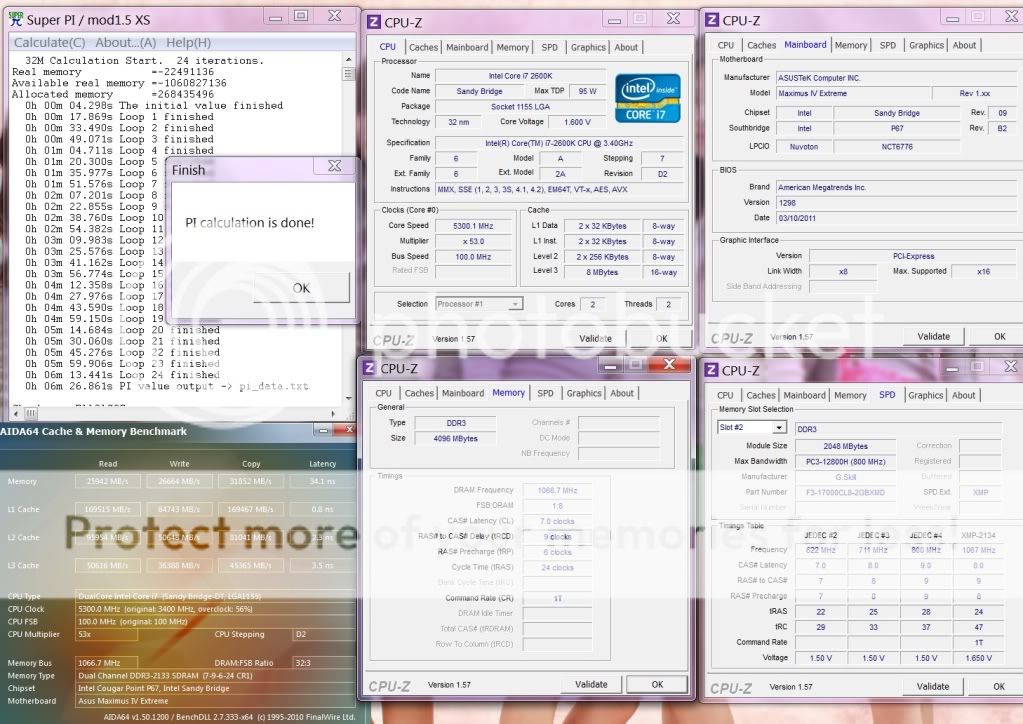Open SPD tab in the CPU-Z Mainboard window
This screenshot has height=724, width=1023.
pos(888,45)
